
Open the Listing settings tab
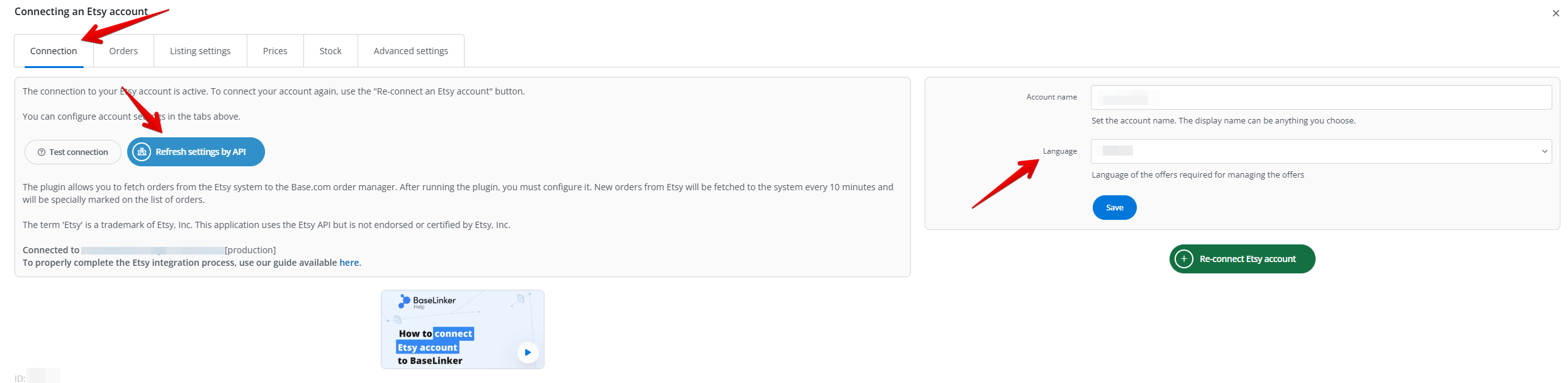(x=200, y=51)
